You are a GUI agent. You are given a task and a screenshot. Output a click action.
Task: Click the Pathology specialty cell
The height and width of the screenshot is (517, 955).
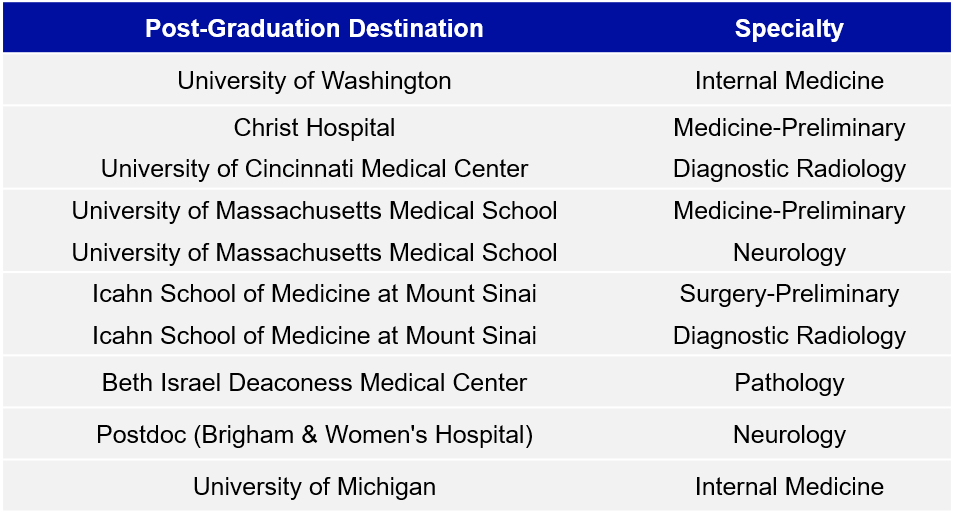789,382
